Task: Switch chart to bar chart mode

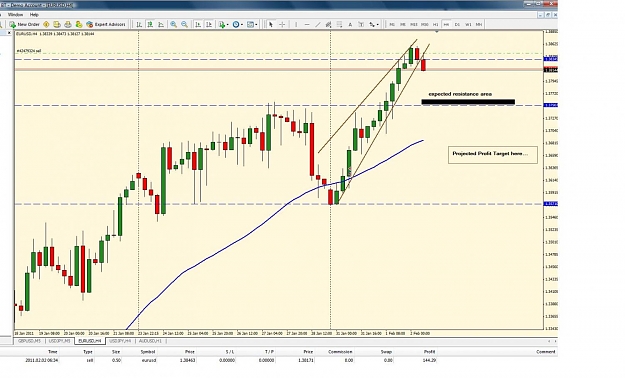Action: 139,24
